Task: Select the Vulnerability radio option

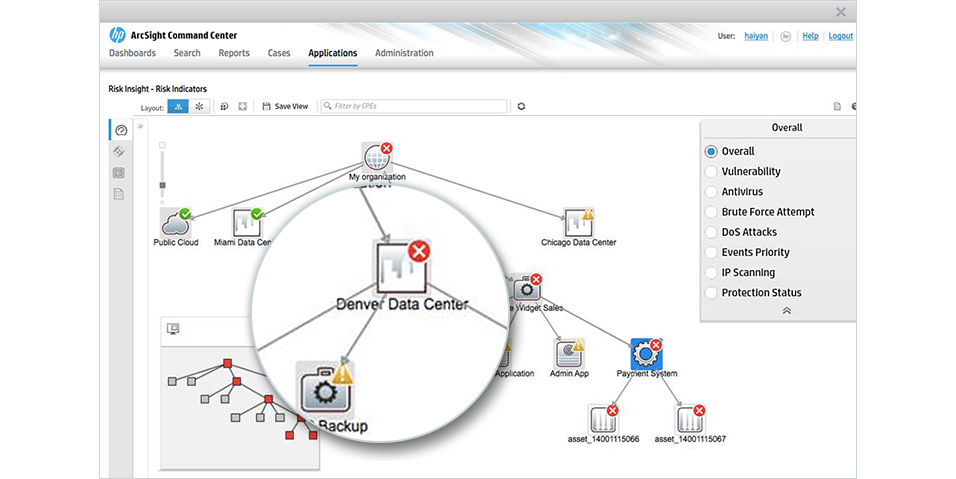Action: pos(711,172)
